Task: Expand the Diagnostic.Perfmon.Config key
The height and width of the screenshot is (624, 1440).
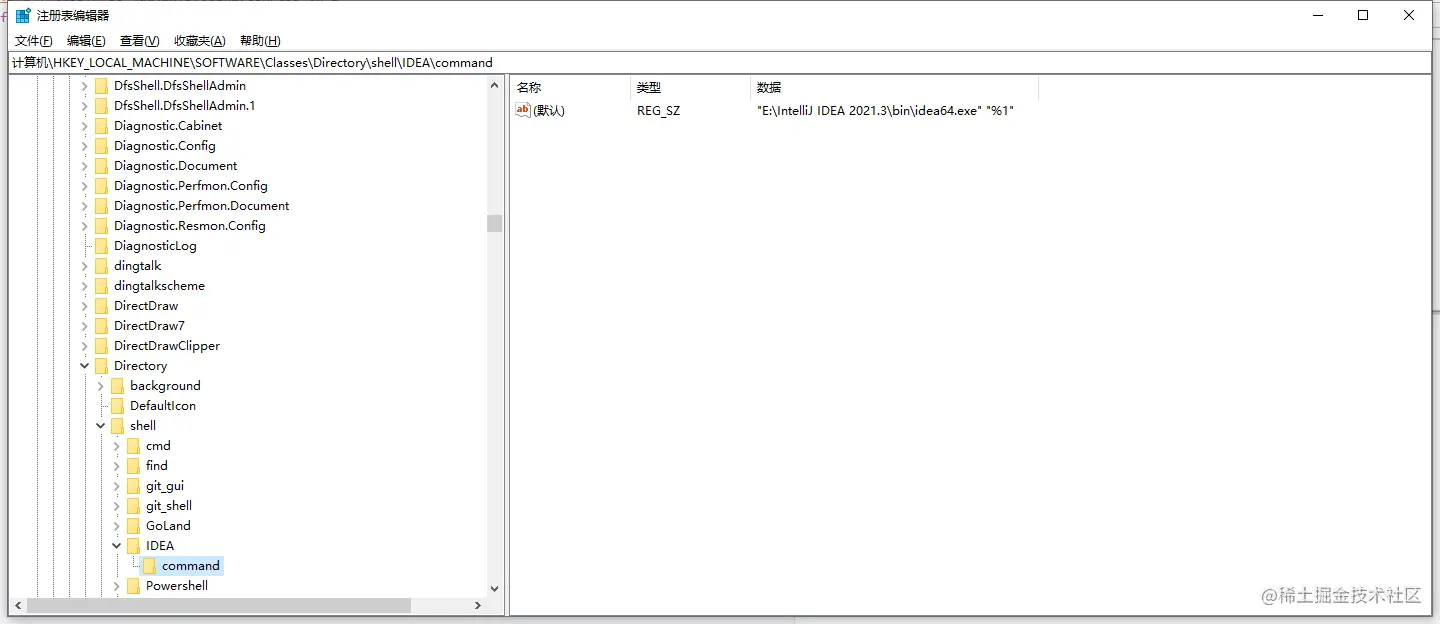Action: click(x=85, y=186)
